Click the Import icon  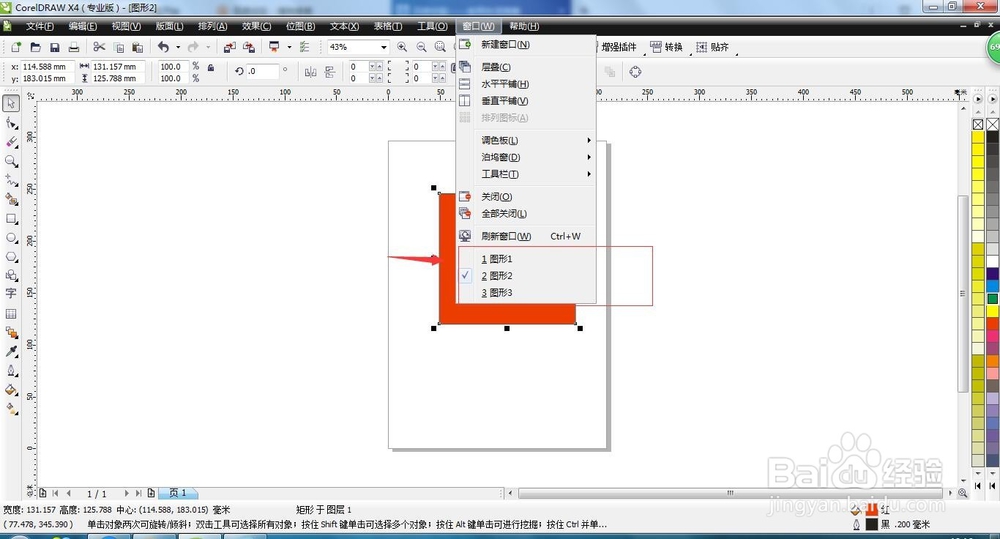coord(230,47)
